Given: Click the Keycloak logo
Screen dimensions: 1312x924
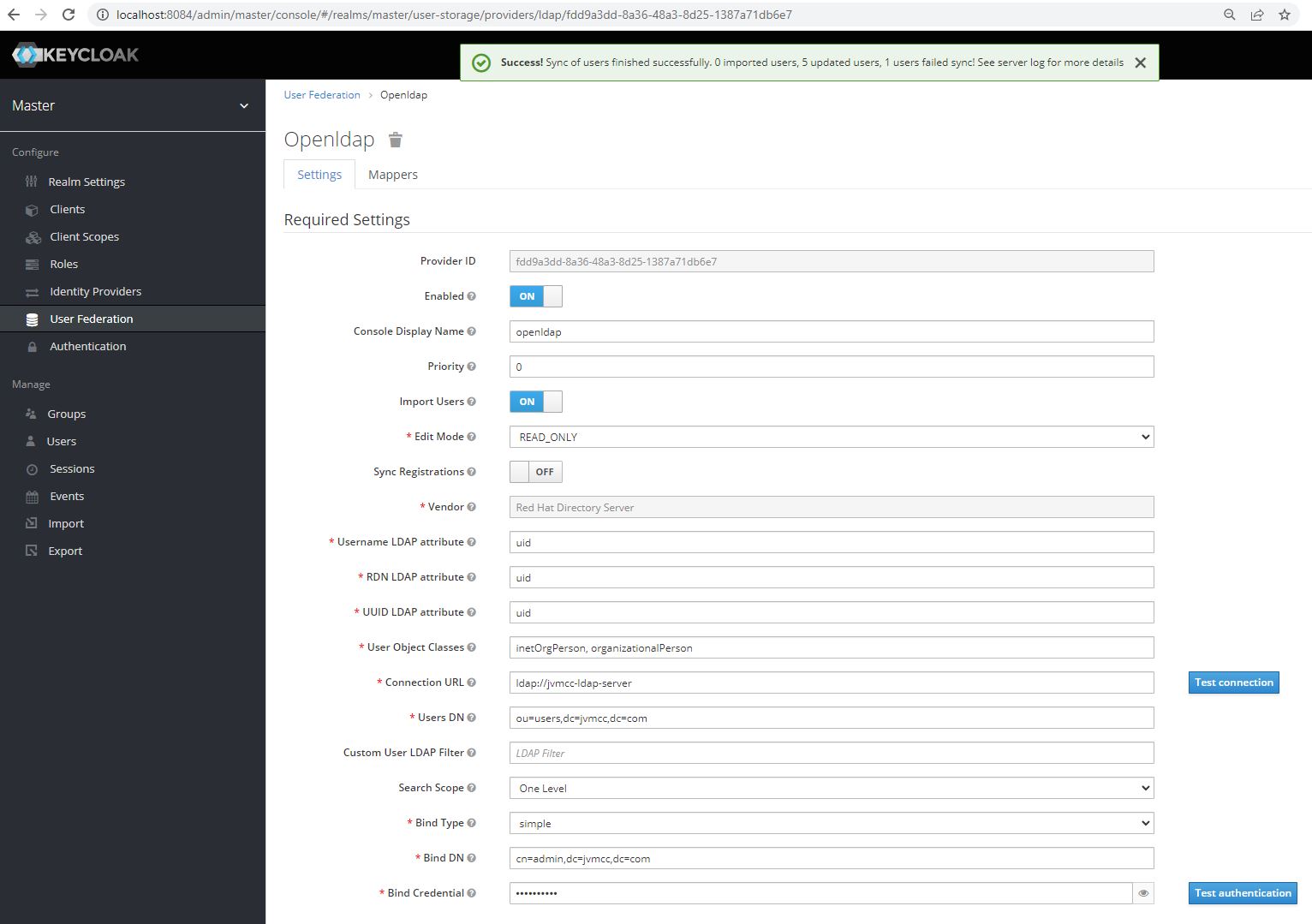Looking at the screenshot, I should pyautogui.click(x=75, y=55).
